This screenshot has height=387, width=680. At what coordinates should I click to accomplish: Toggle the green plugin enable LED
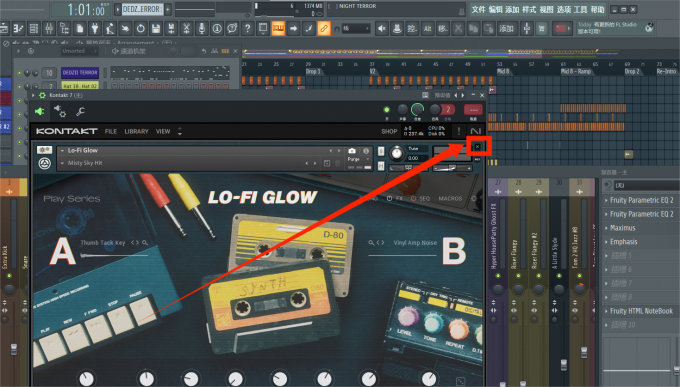(386, 110)
